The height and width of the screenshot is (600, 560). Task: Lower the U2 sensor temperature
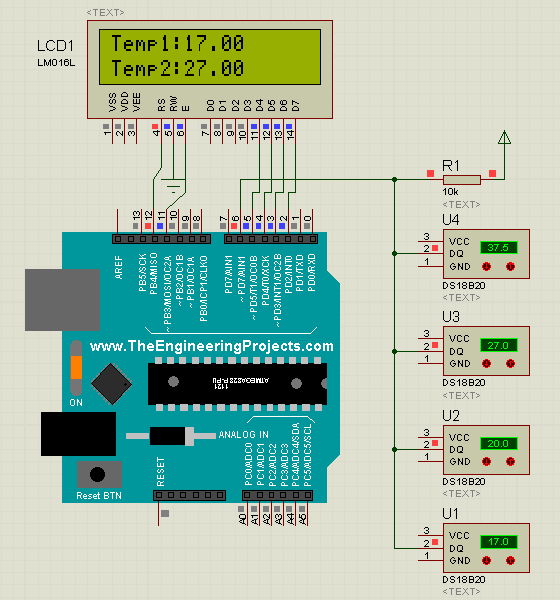pyautogui.click(x=487, y=462)
